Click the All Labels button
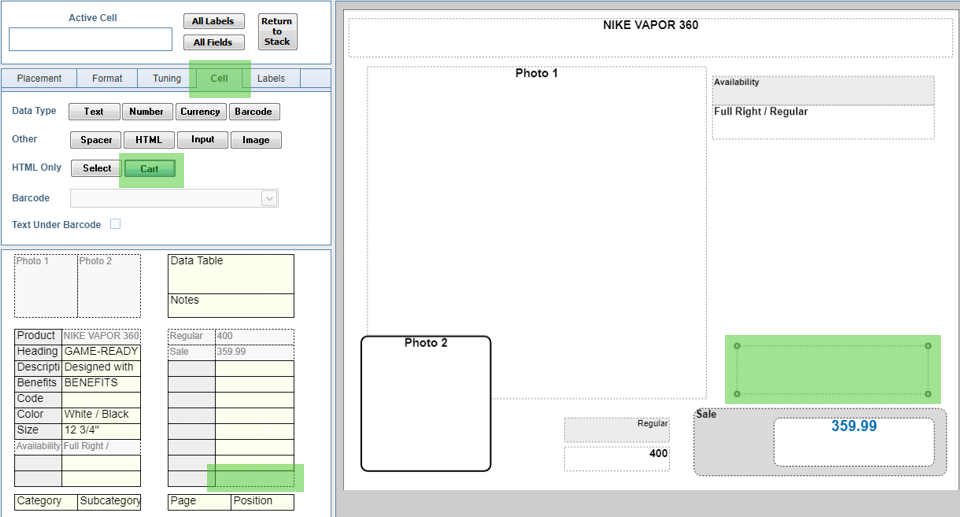 click(213, 22)
